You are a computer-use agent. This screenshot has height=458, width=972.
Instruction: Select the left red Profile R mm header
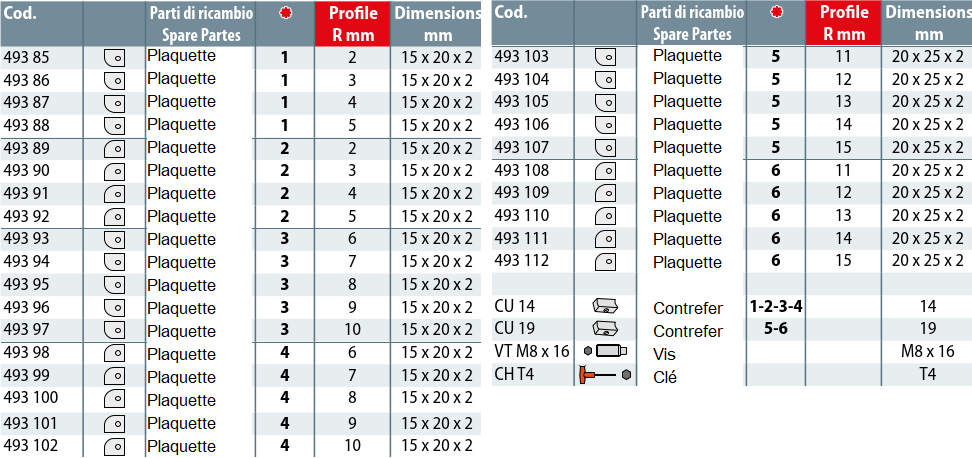[x=352, y=23]
